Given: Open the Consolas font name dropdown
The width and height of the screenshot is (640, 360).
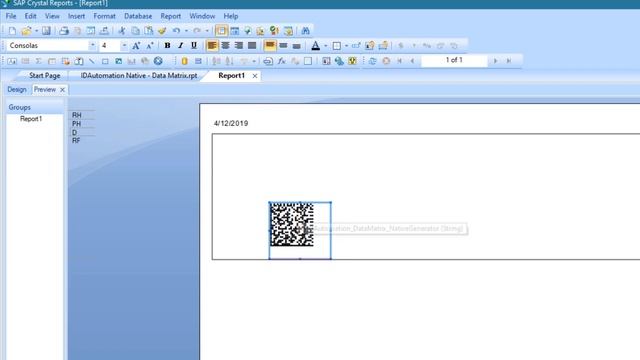Looking at the screenshot, I should pos(92,45).
